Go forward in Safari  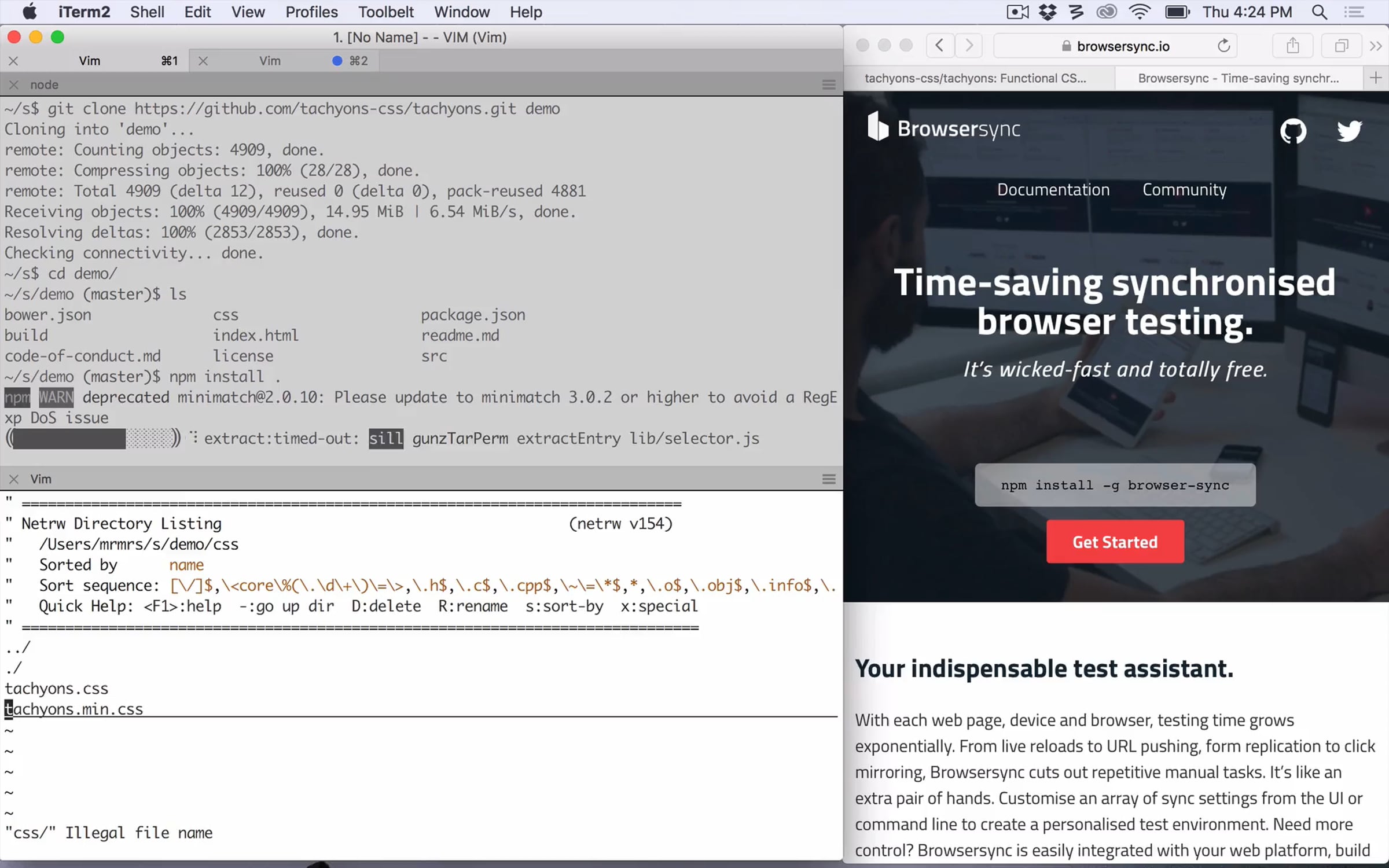(x=969, y=45)
